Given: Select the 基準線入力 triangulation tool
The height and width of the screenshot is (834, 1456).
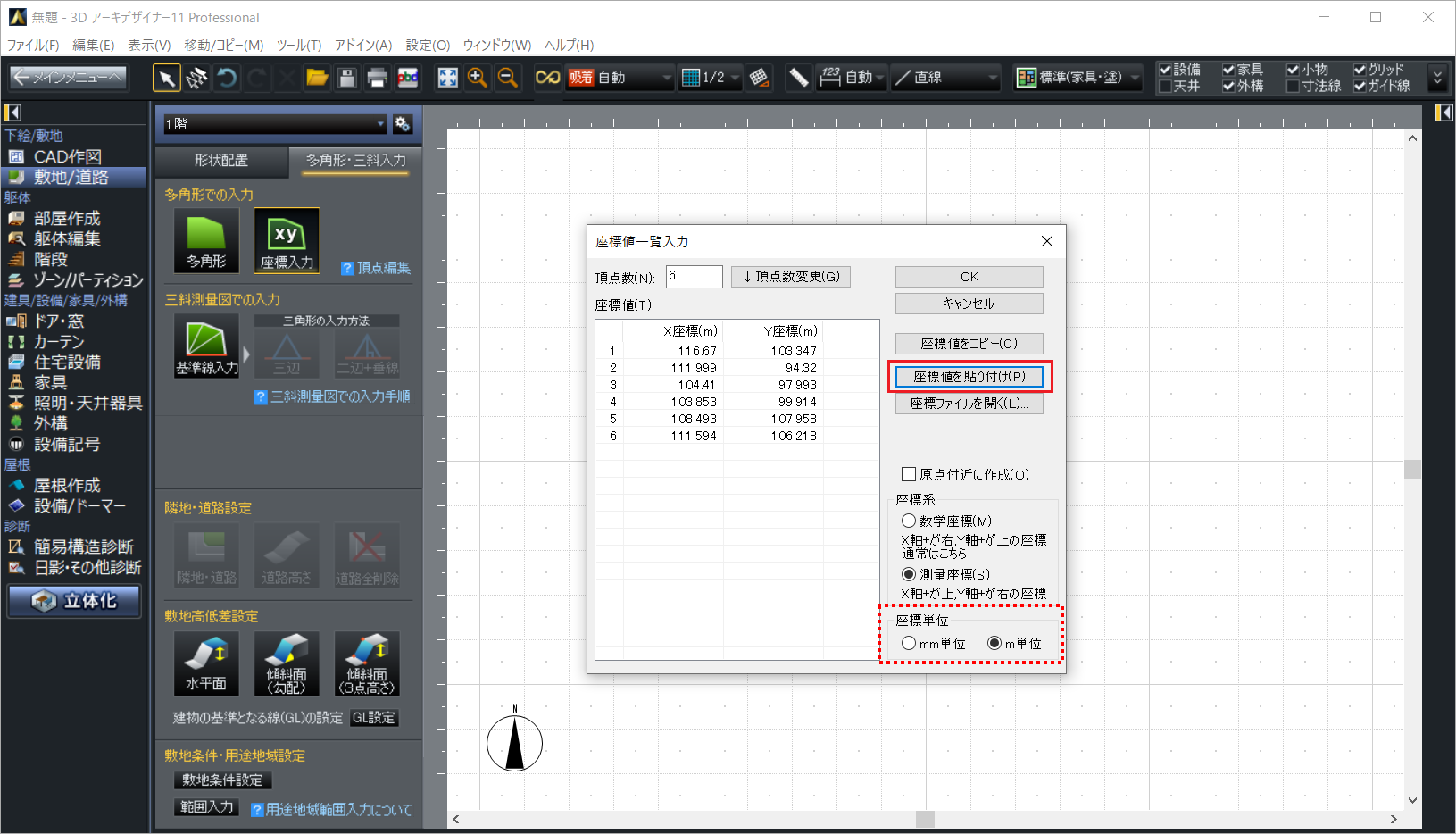Looking at the screenshot, I should click(x=206, y=346).
